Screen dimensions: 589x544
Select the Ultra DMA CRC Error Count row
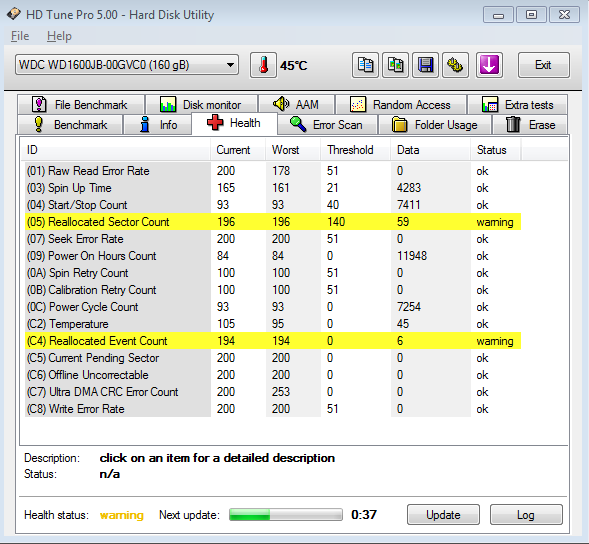(x=273, y=392)
